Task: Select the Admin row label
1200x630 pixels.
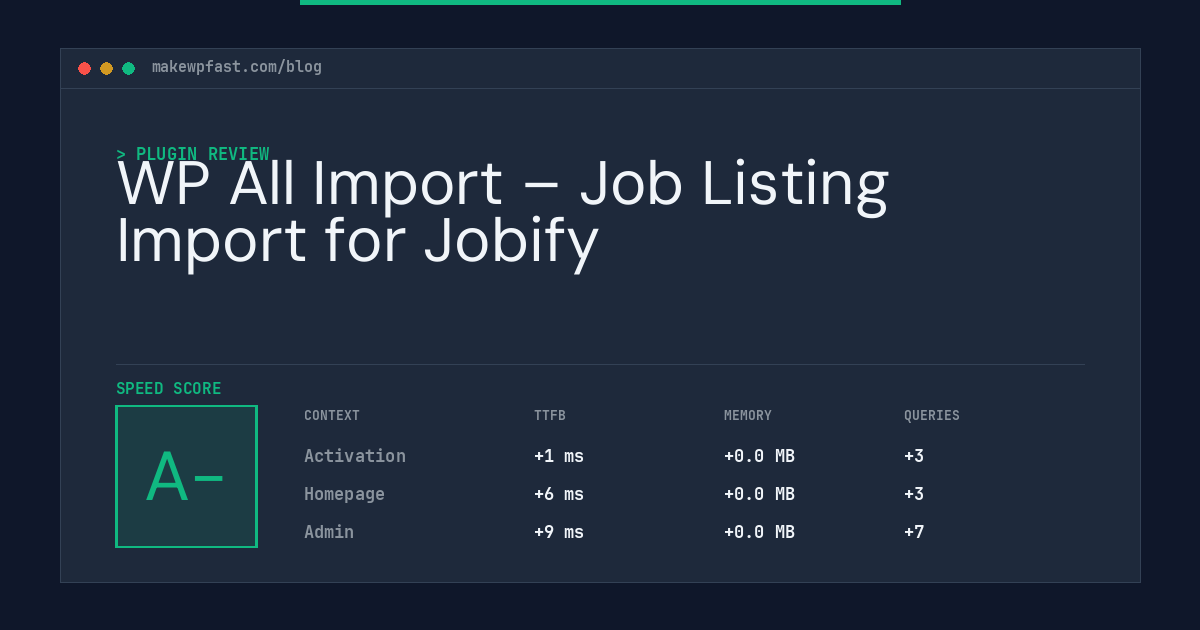Action: 329,532
